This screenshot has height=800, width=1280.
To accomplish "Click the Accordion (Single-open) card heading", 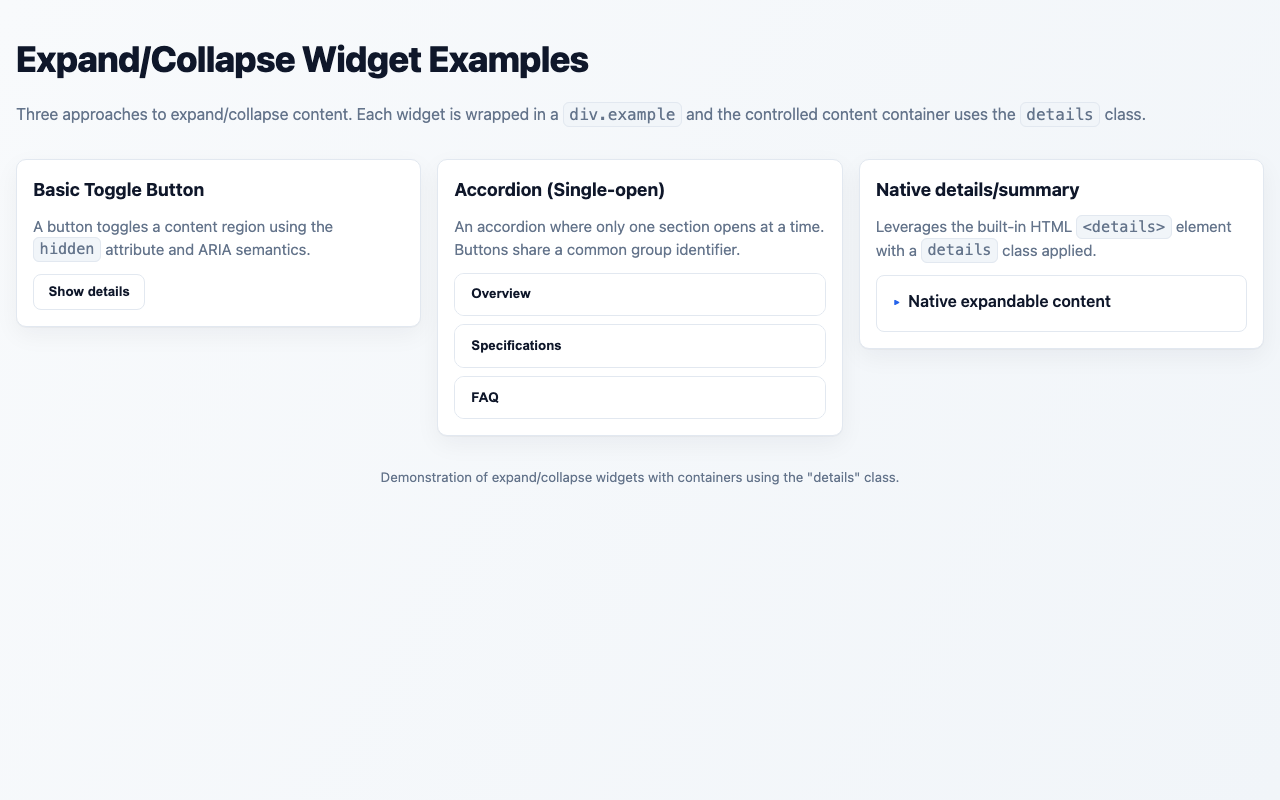I will tap(559, 190).
